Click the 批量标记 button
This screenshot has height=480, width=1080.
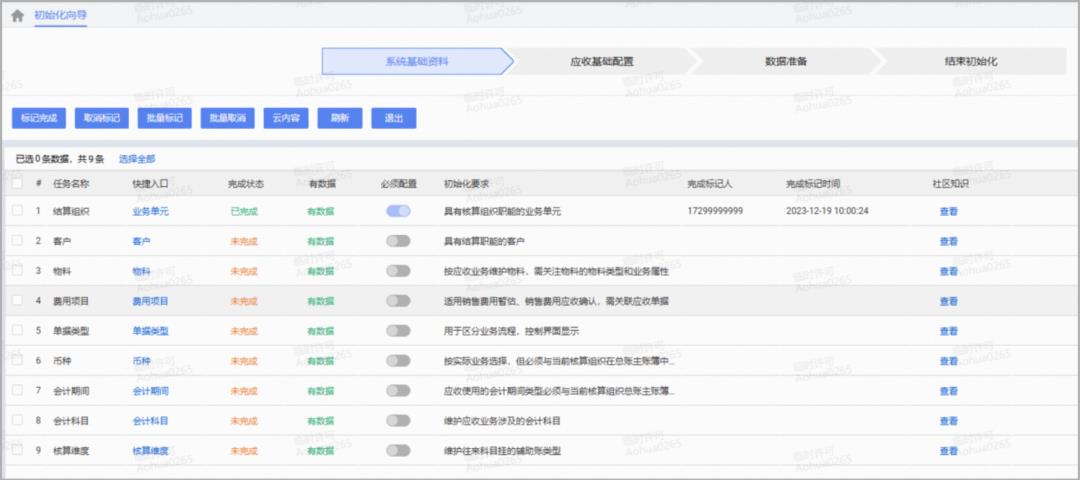coord(165,118)
